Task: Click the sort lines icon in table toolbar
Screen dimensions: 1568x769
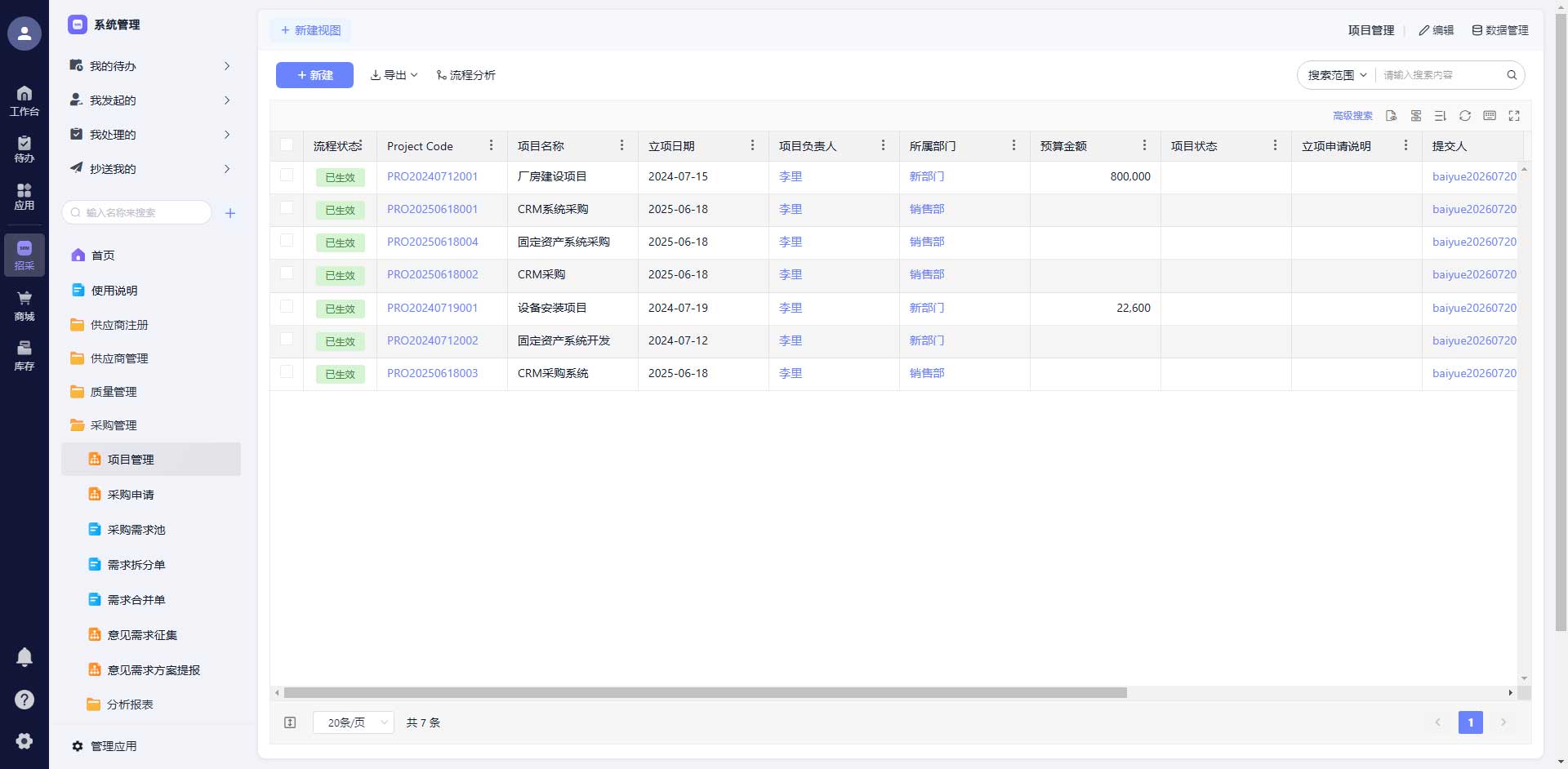Action: (x=1441, y=116)
